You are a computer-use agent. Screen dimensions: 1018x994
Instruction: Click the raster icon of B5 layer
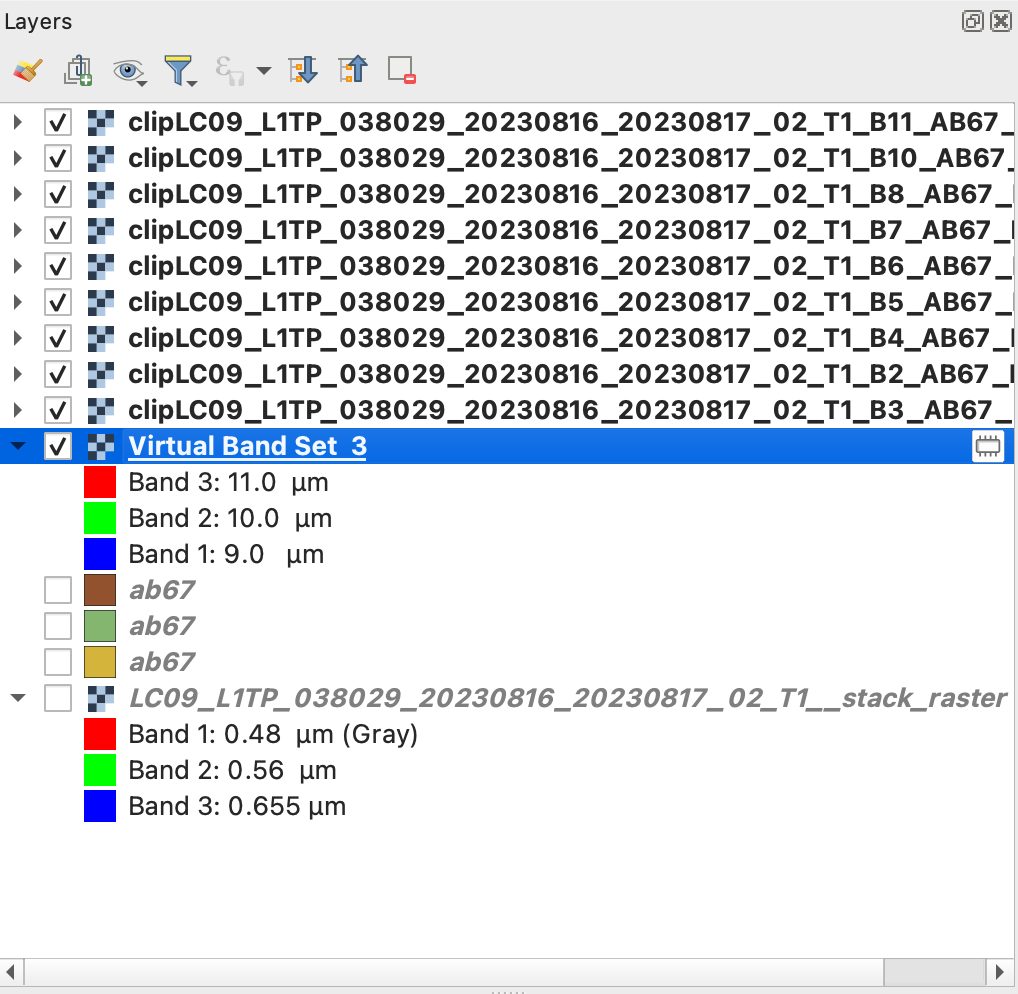click(x=101, y=302)
